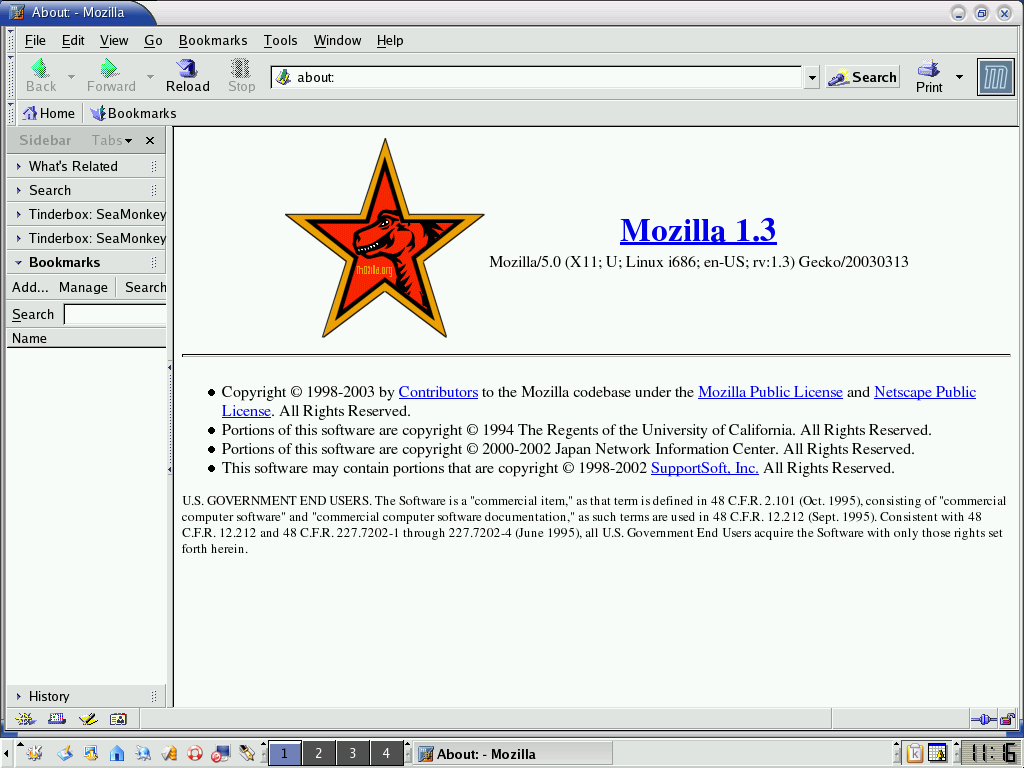Open Address Book from the component bar
1024x768 pixels.
pos(119,719)
